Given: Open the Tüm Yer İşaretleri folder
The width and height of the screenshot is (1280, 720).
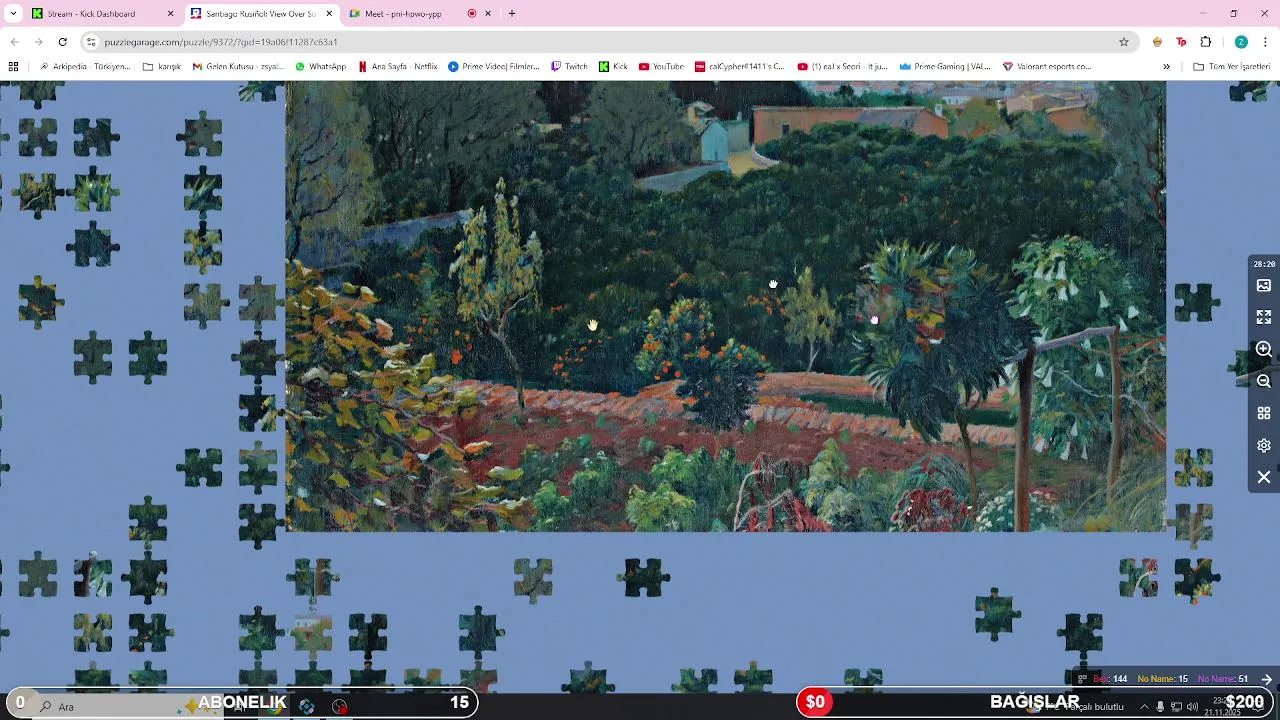Looking at the screenshot, I should [1231, 67].
